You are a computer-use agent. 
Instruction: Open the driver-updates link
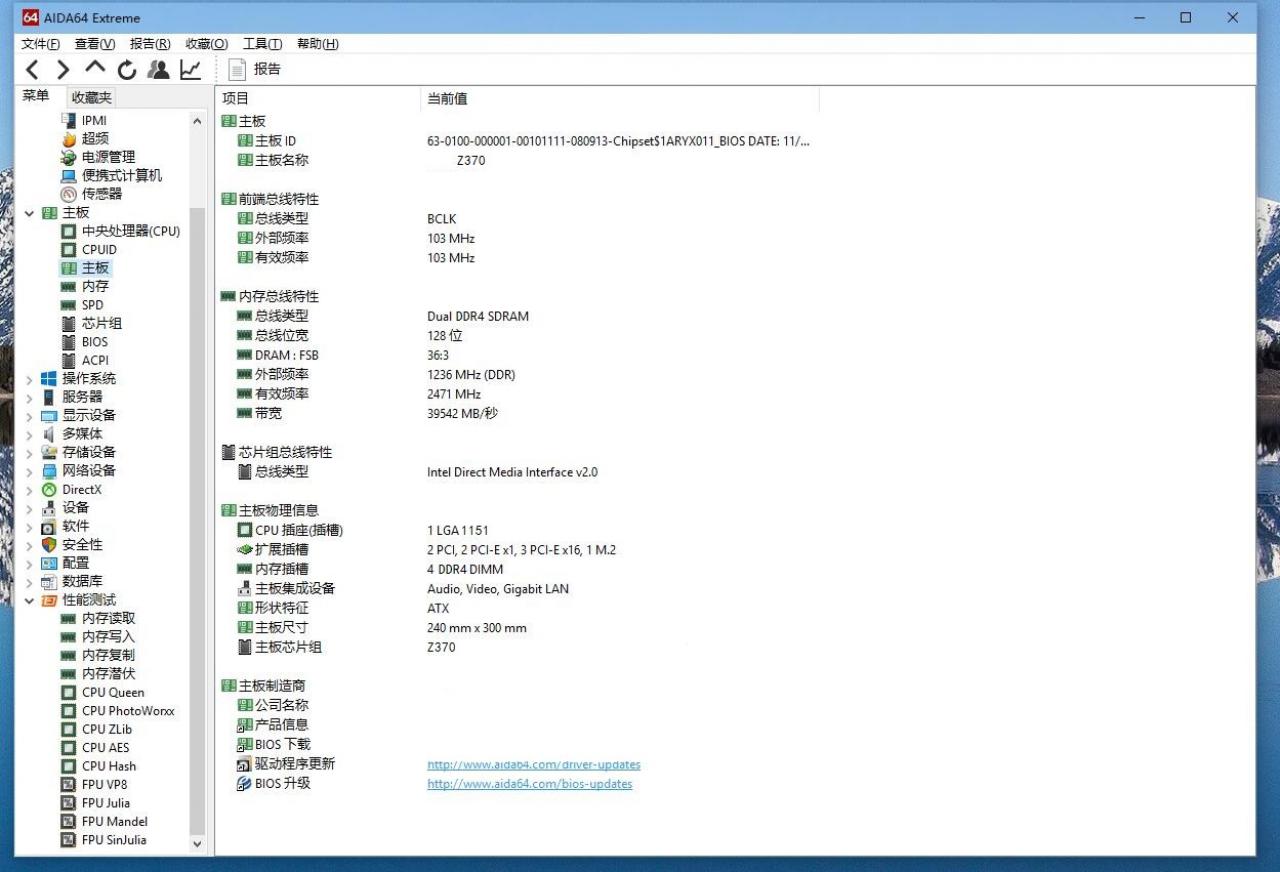[534, 765]
